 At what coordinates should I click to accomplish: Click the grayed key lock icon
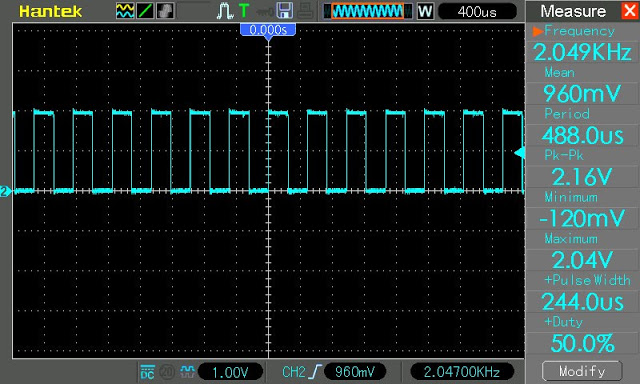pos(264,11)
